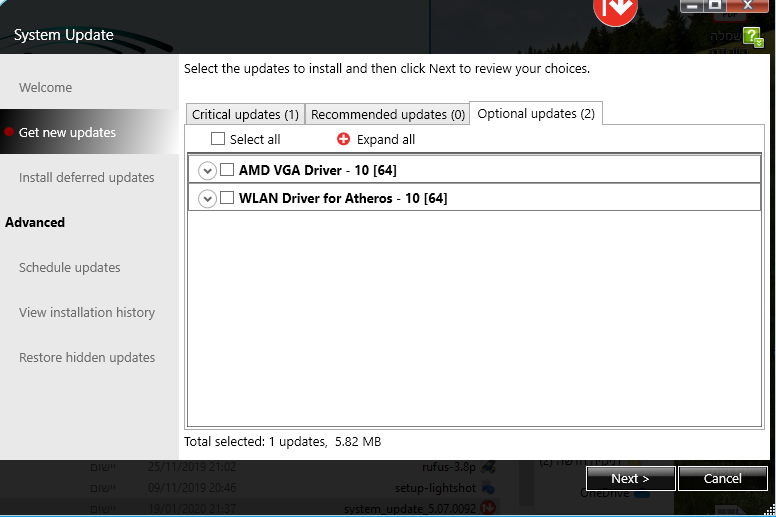This screenshot has height=517, width=776.
Task: Select the Optional updates (2) tab
Action: 536,113
